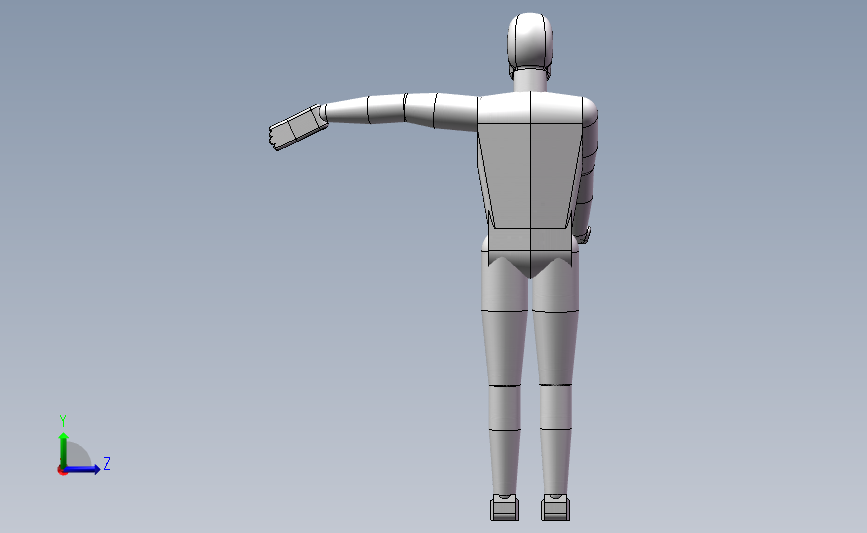Click the blue Z axis arrow of the triad
The height and width of the screenshot is (533, 867).
pyautogui.click(x=82, y=469)
